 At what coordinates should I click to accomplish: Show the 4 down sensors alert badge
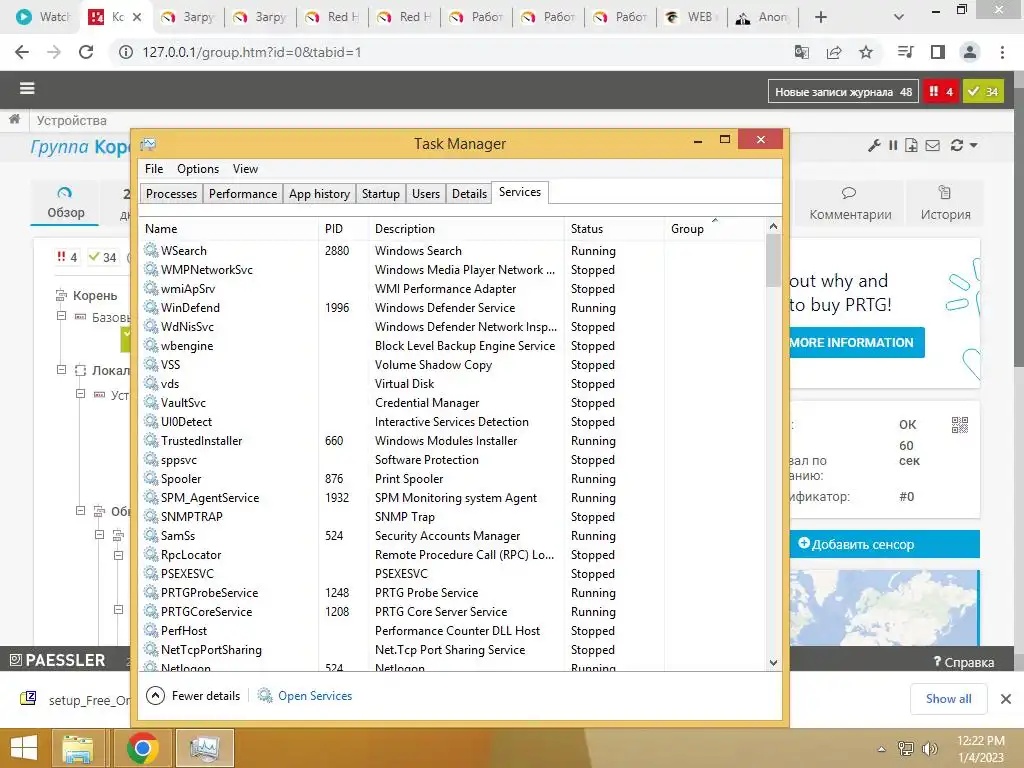coord(940,92)
